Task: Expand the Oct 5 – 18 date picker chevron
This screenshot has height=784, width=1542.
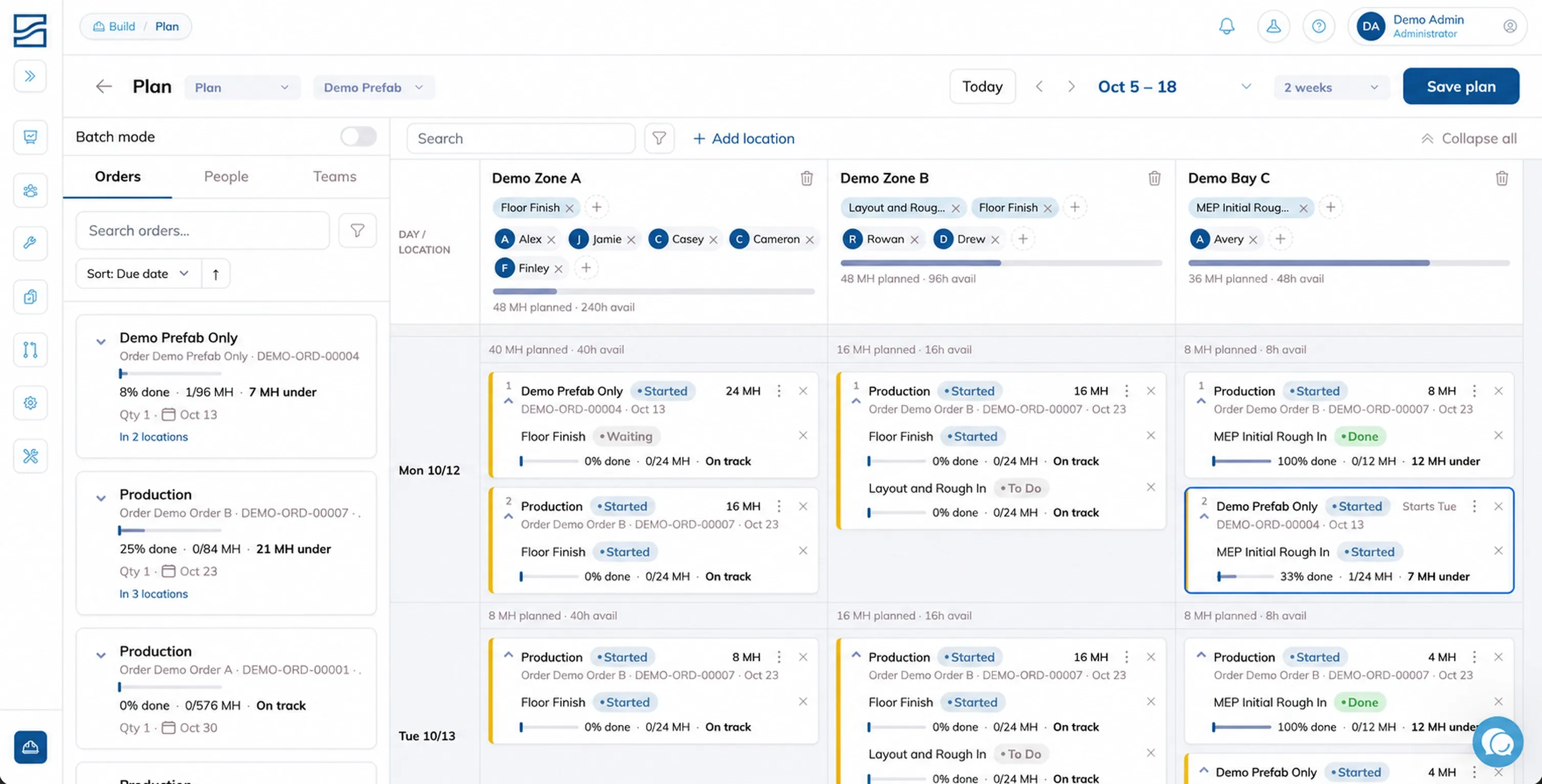Action: (x=1245, y=87)
